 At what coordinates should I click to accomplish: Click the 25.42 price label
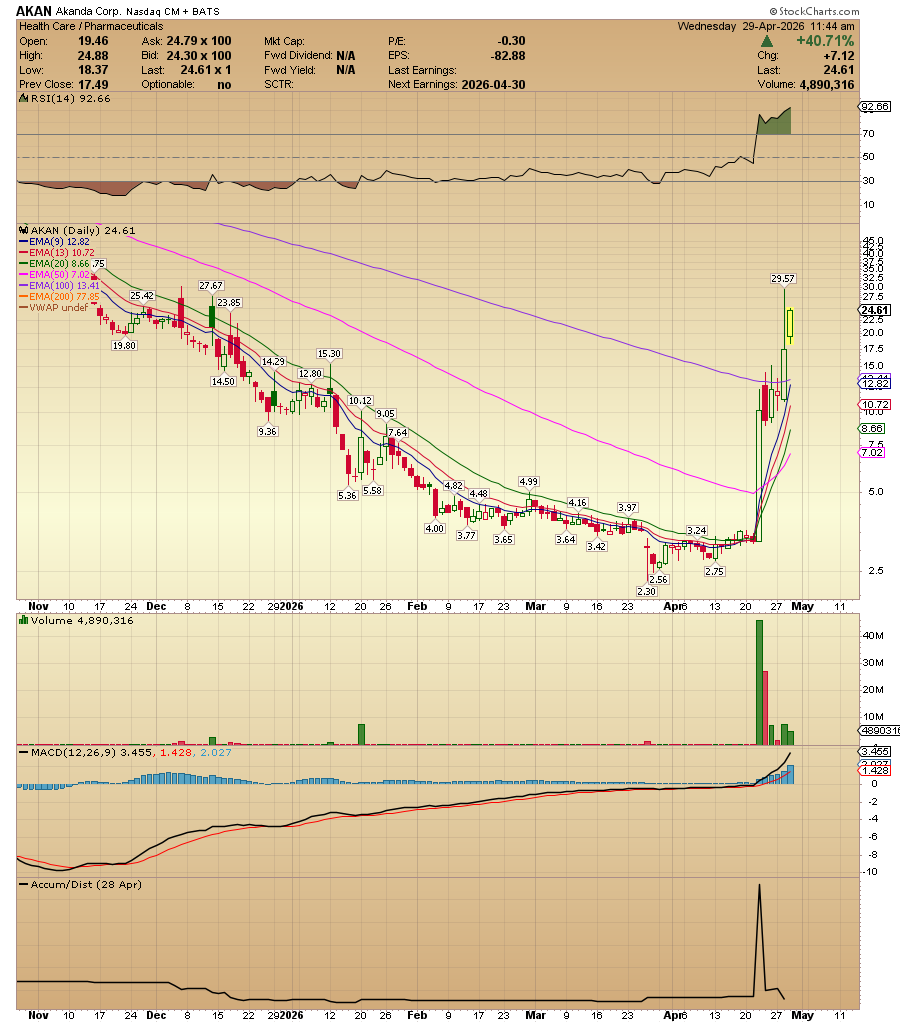click(142, 296)
